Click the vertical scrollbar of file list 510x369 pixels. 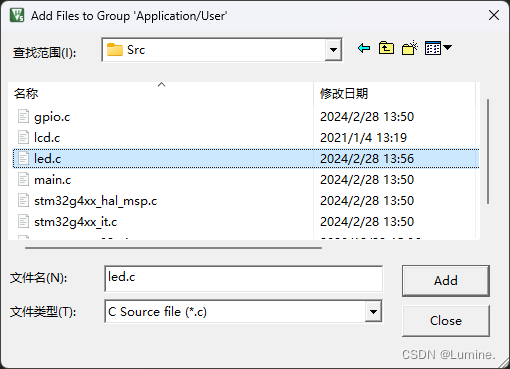pos(488,151)
